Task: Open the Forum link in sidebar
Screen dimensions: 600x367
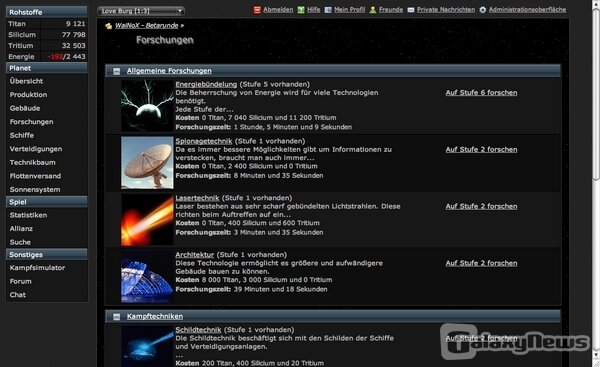Action: [21, 281]
